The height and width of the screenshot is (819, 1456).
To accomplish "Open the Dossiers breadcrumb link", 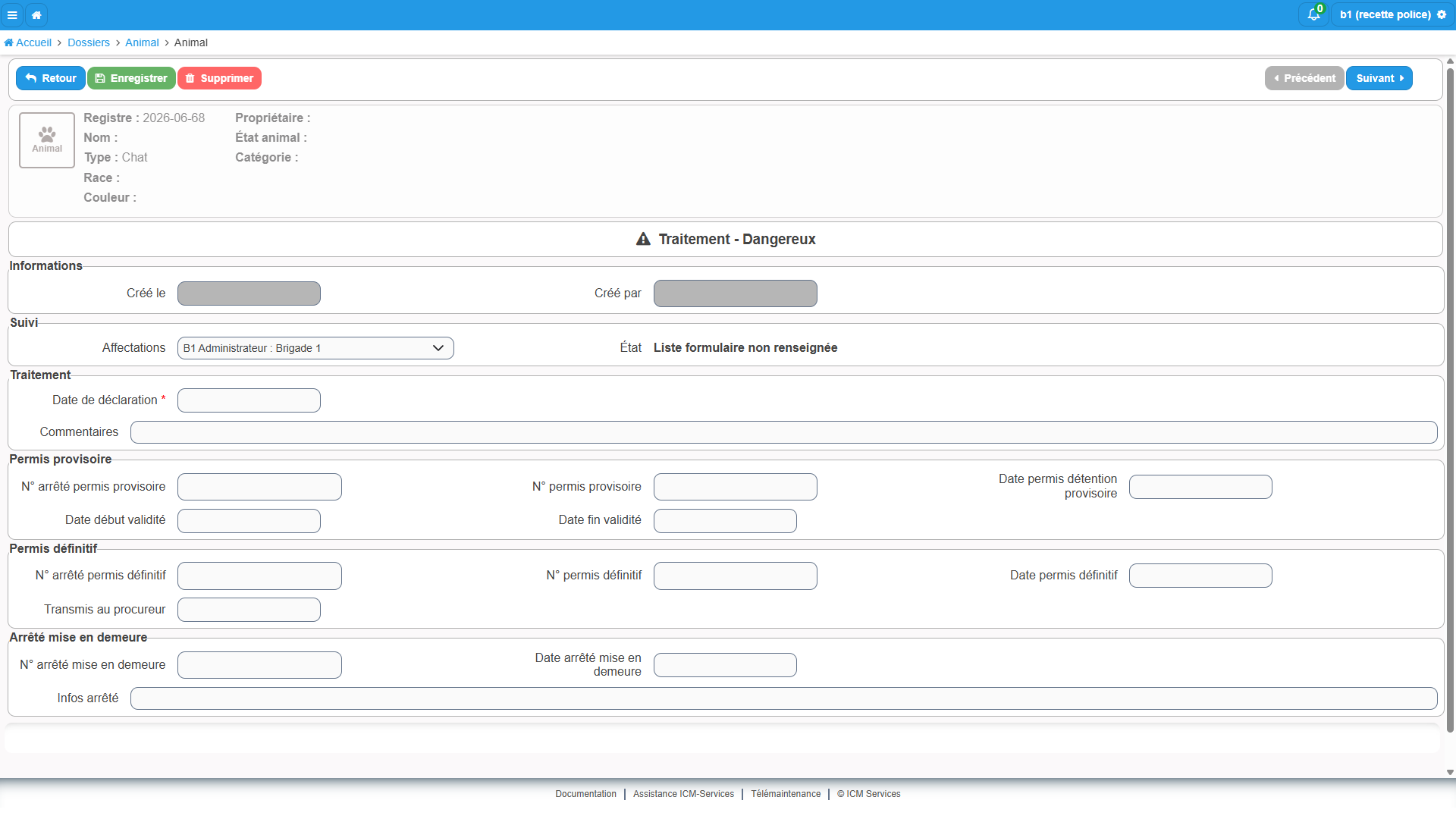I will tap(89, 42).
